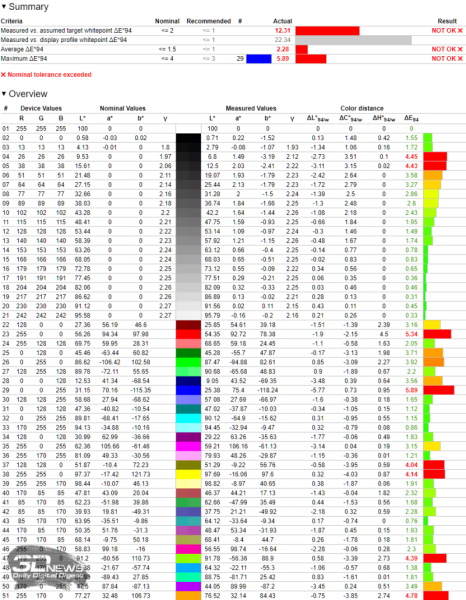Click the red X on Average ΔE*94 result
466x600 pixels.
tap(460, 49)
